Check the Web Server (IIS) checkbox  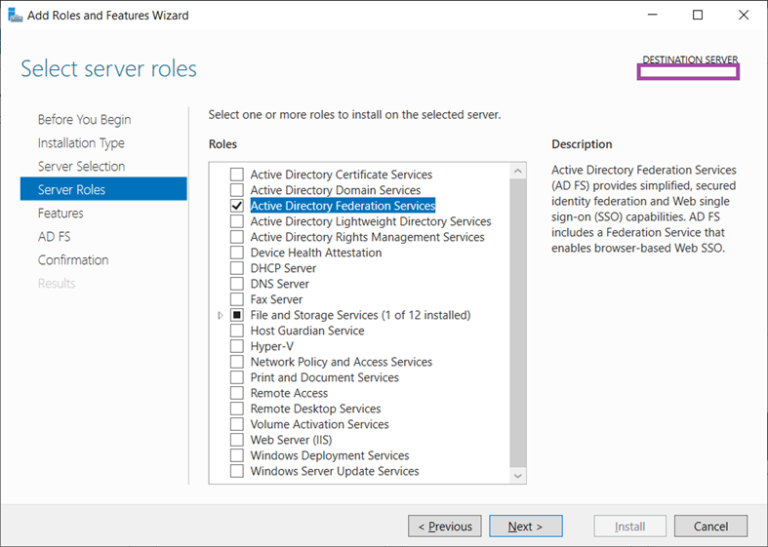tap(237, 440)
